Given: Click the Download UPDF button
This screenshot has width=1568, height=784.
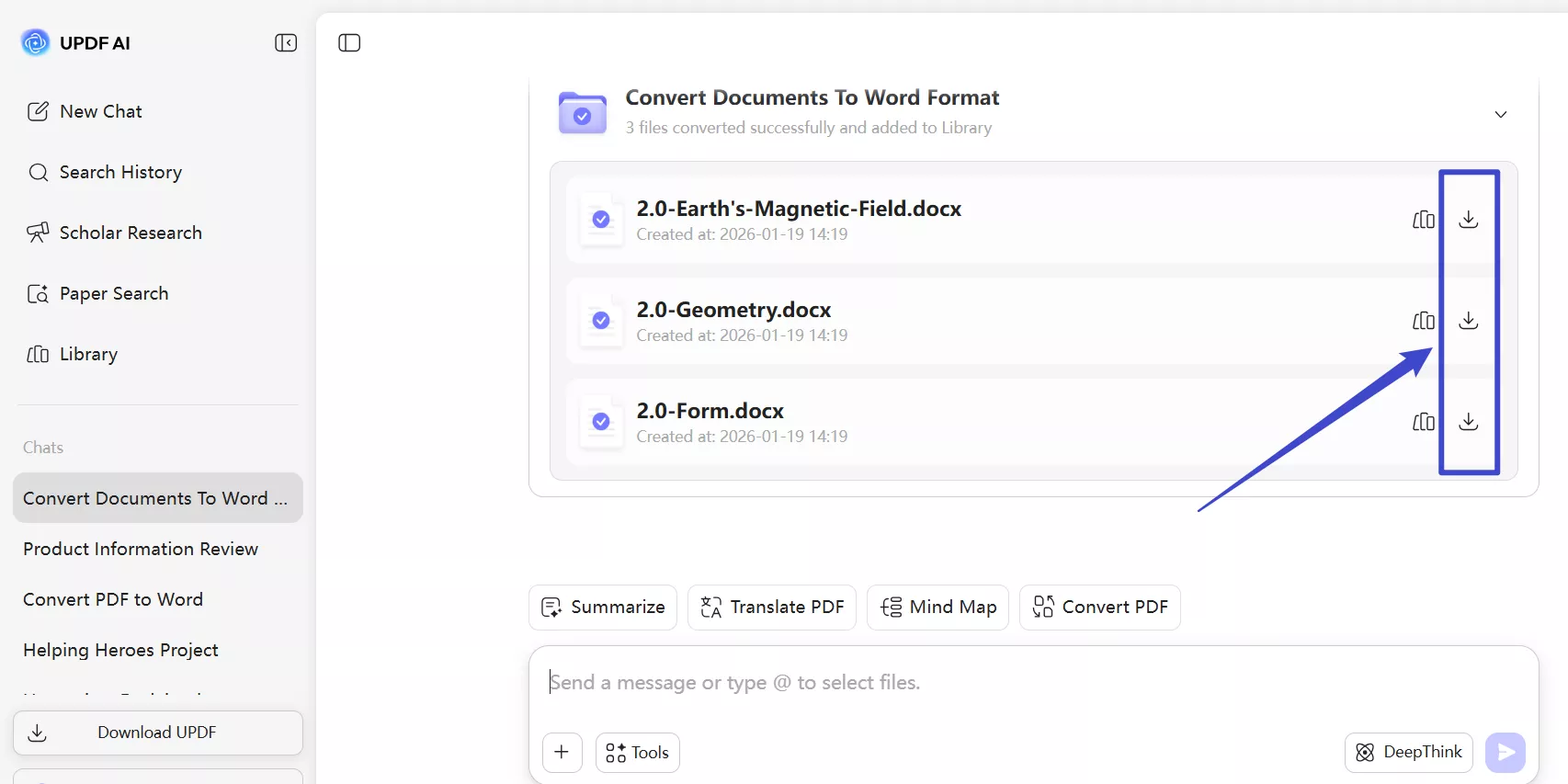Looking at the screenshot, I should (157, 733).
